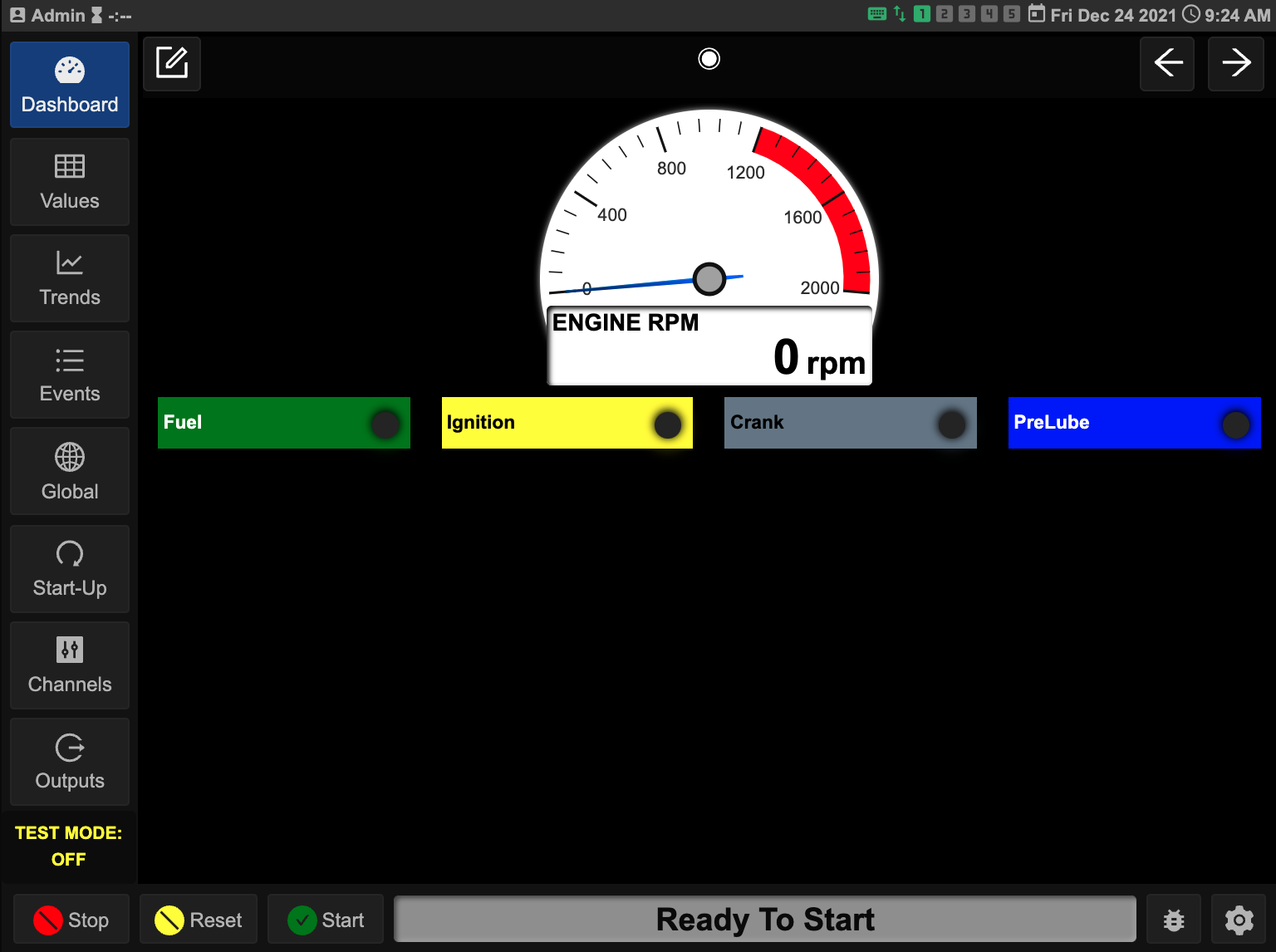1276x952 pixels.
Task: Open the Channels section
Action: (70, 665)
